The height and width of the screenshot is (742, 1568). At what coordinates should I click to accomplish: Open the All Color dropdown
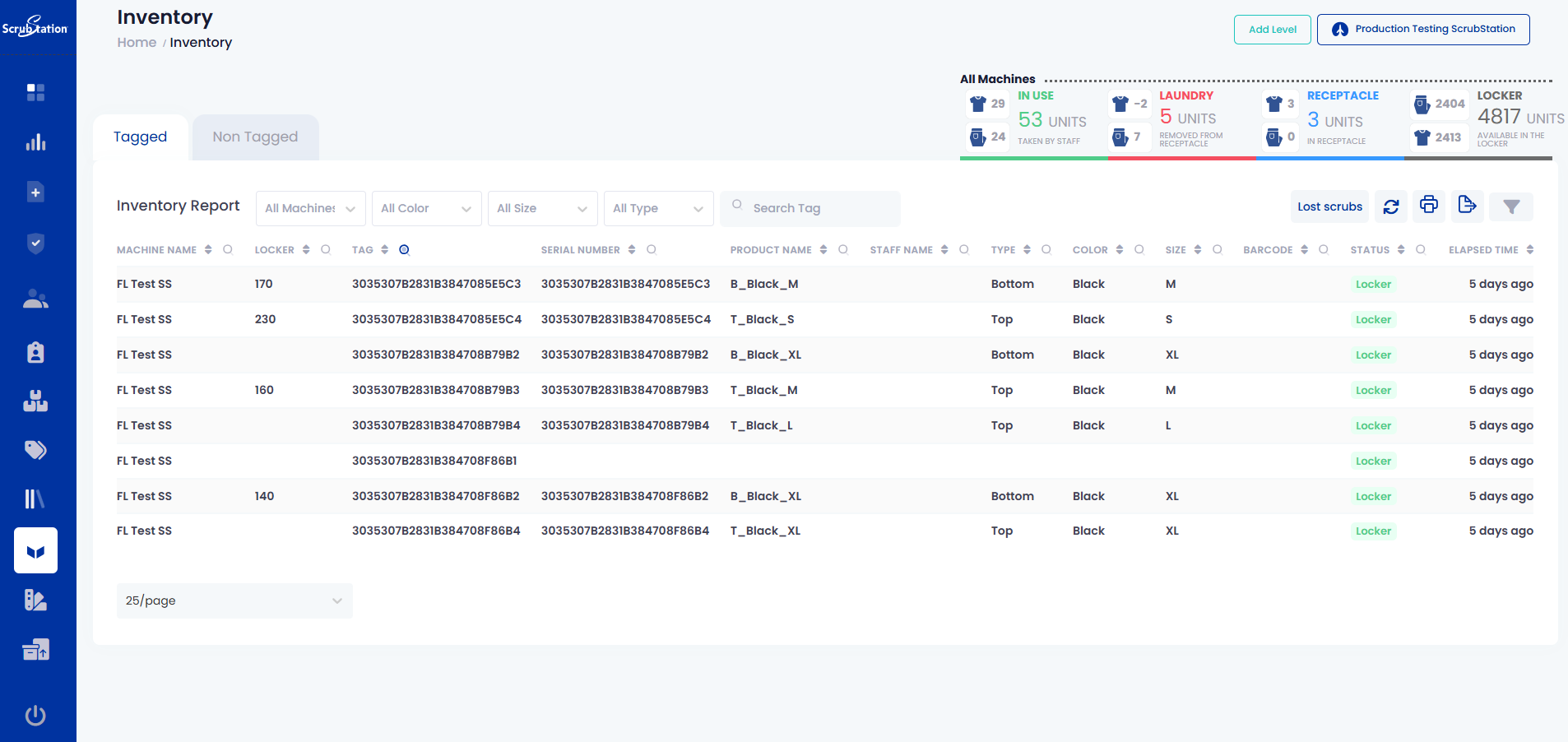[x=426, y=209]
